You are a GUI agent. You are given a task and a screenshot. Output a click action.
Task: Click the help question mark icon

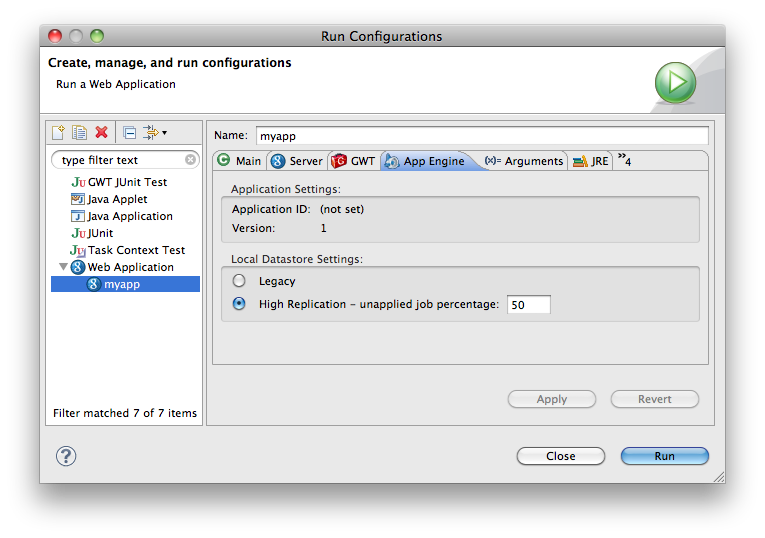(66, 456)
